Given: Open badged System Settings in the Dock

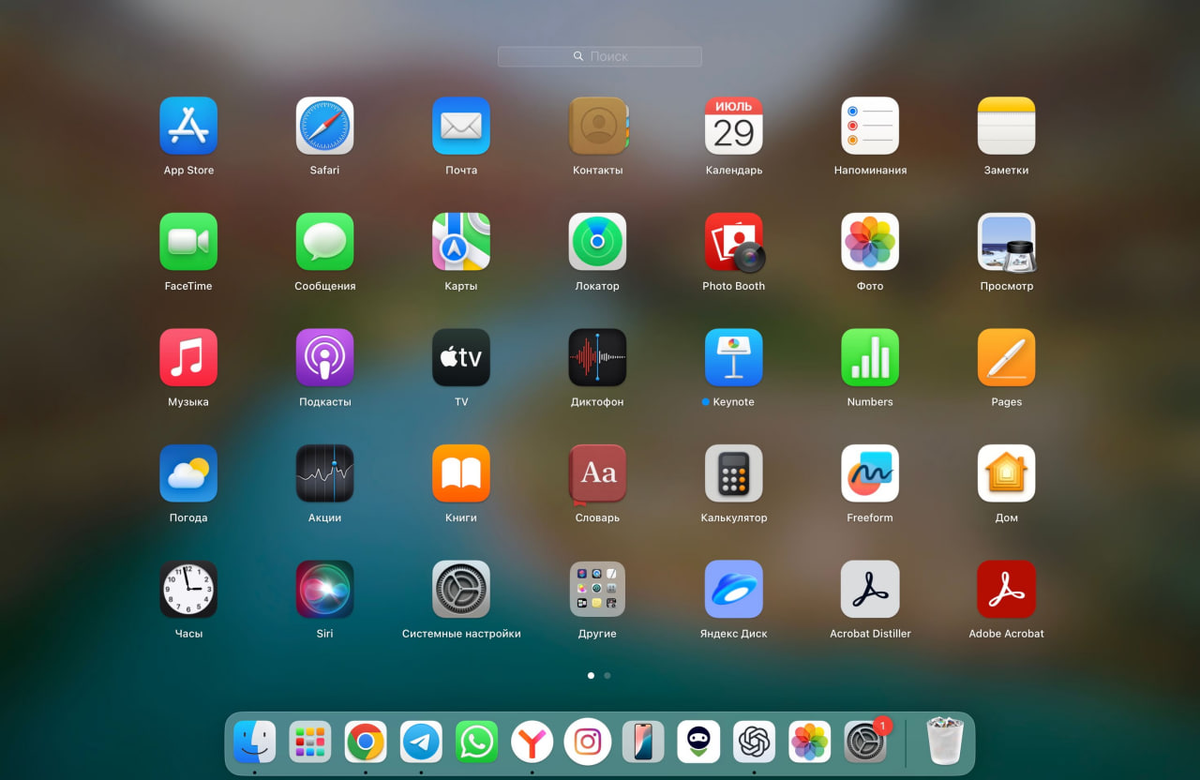Looking at the screenshot, I should 865,743.
